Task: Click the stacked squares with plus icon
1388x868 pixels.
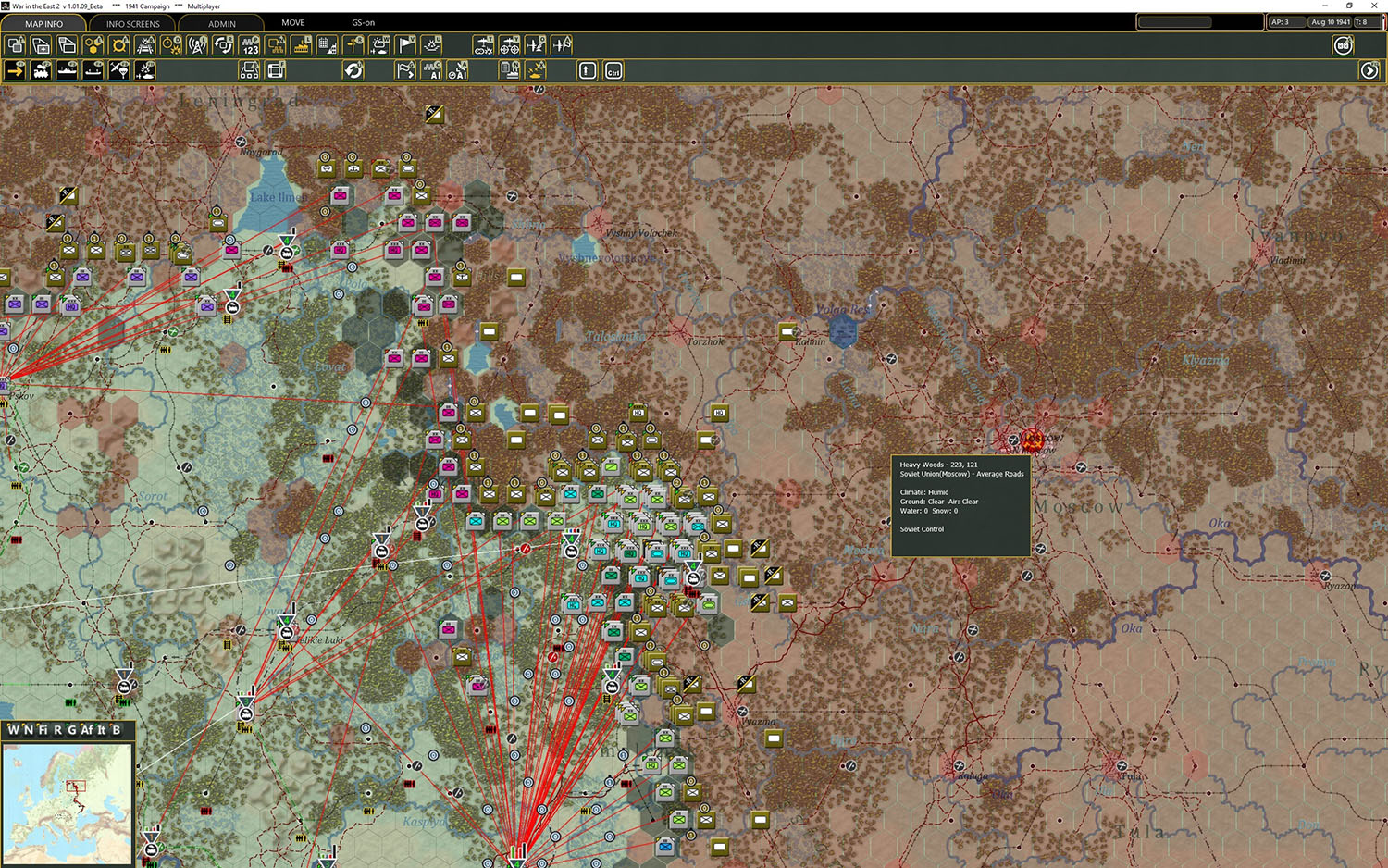Action: [x=42, y=44]
